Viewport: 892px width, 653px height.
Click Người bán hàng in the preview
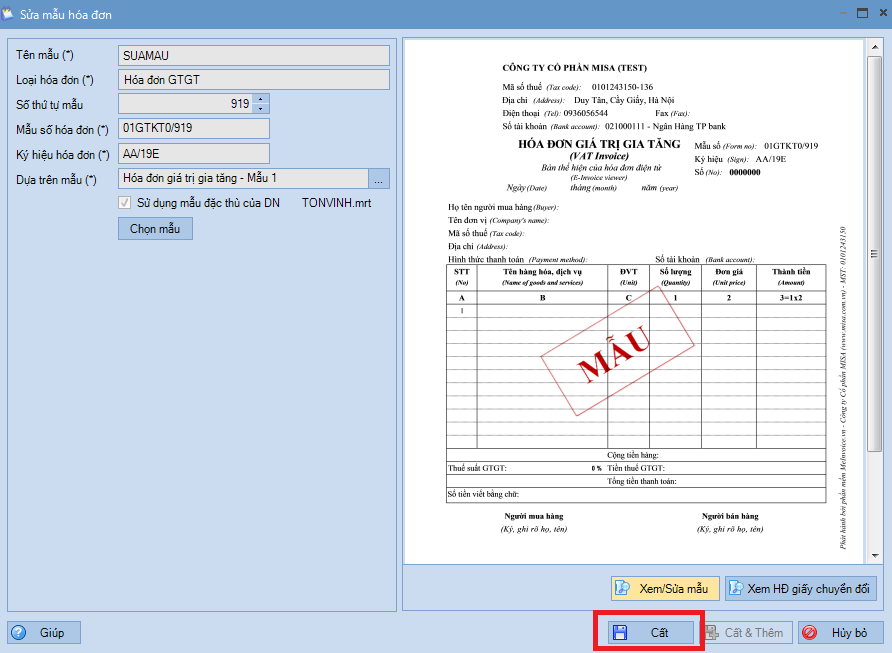click(x=730, y=516)
